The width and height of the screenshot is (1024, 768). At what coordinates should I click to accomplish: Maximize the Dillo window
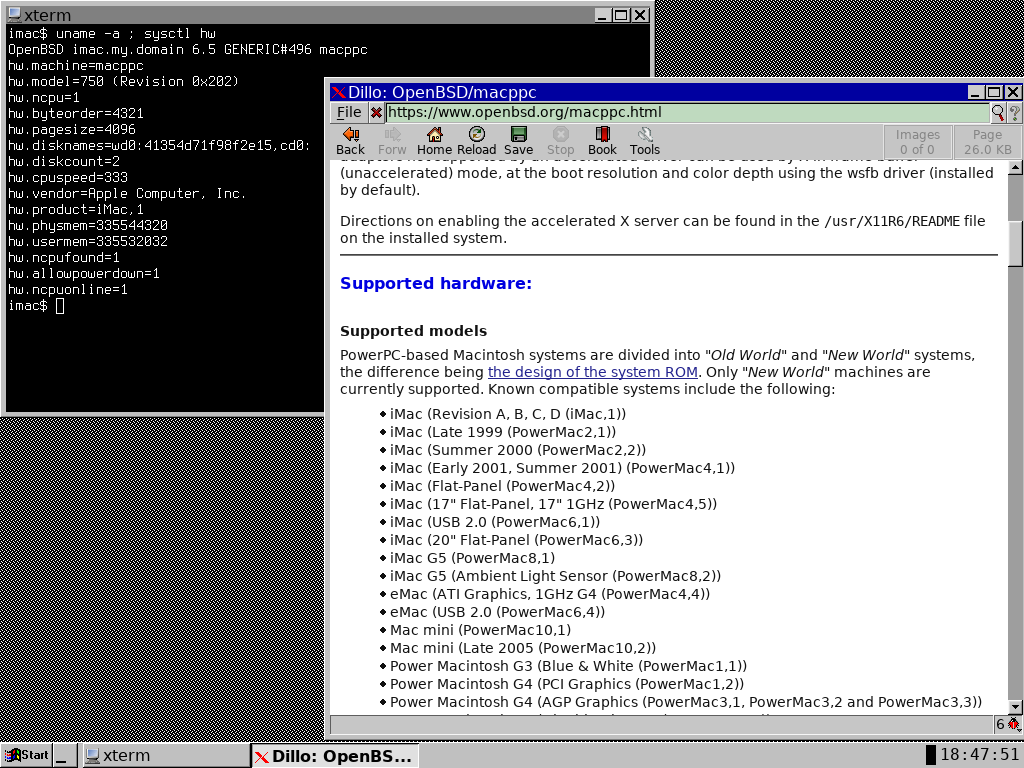tap(994, 92)
